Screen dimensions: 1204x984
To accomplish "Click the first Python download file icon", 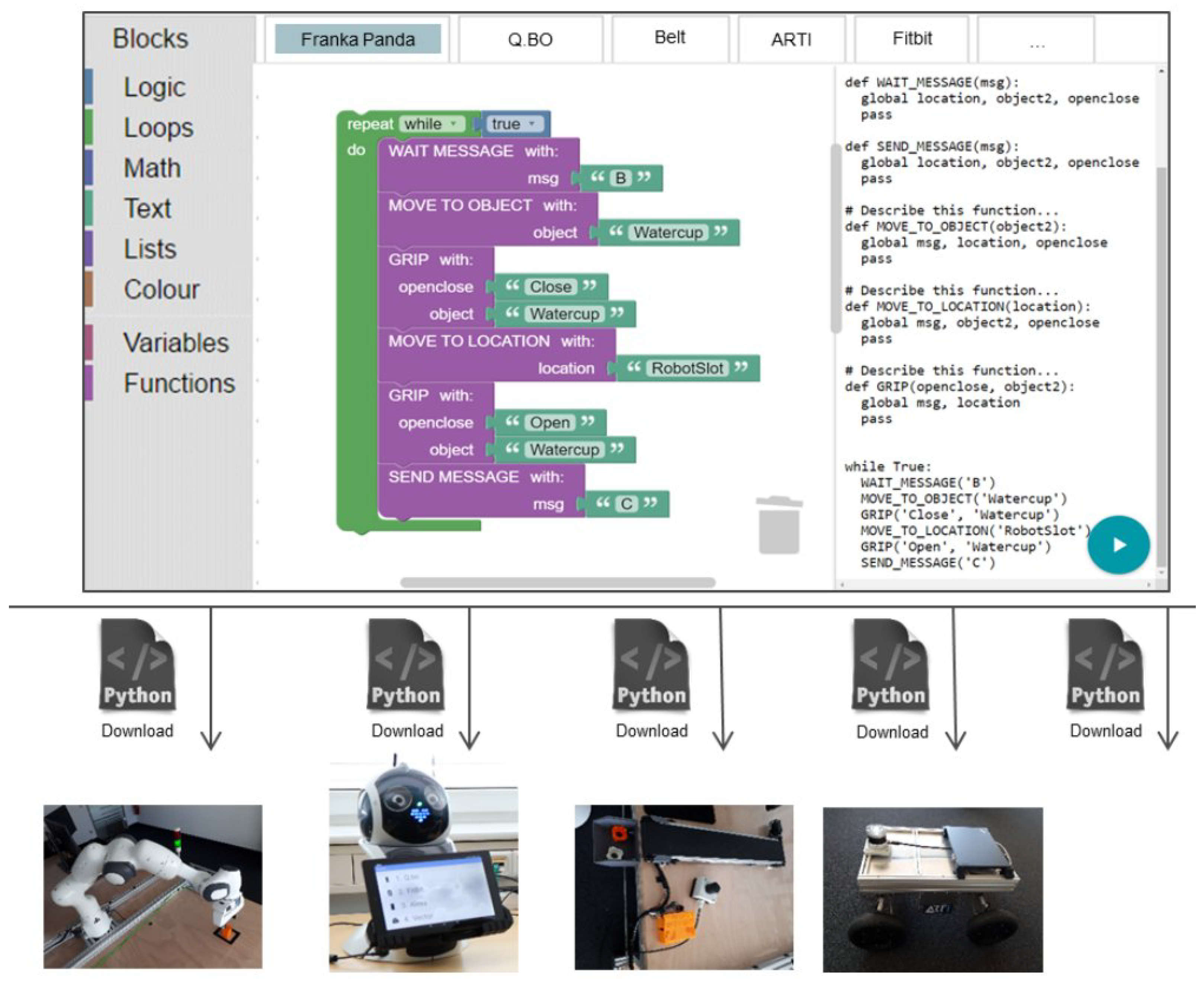I will [x=138, y=664].
